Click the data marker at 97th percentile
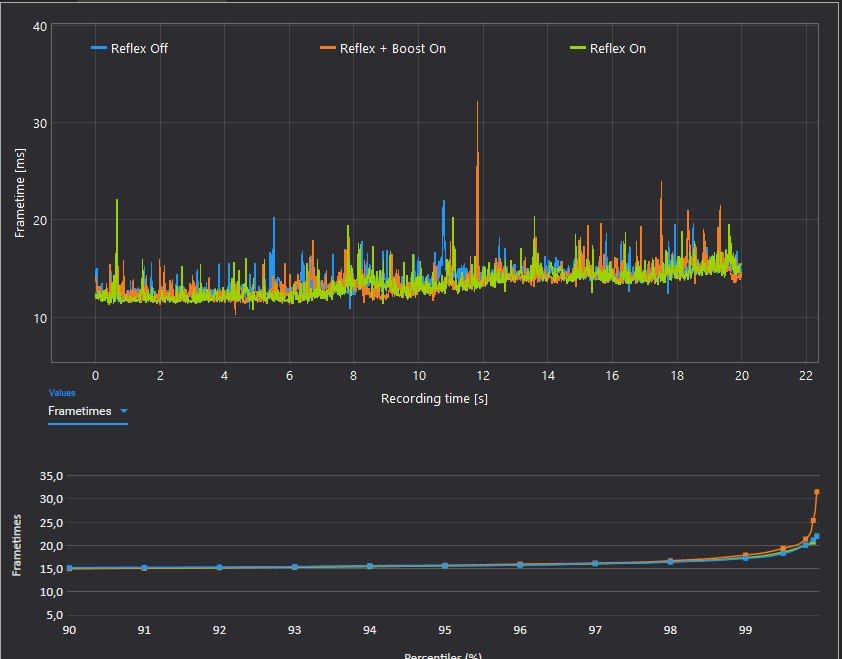Viewport: 842px width, 659px height. (x=595, y=563)
